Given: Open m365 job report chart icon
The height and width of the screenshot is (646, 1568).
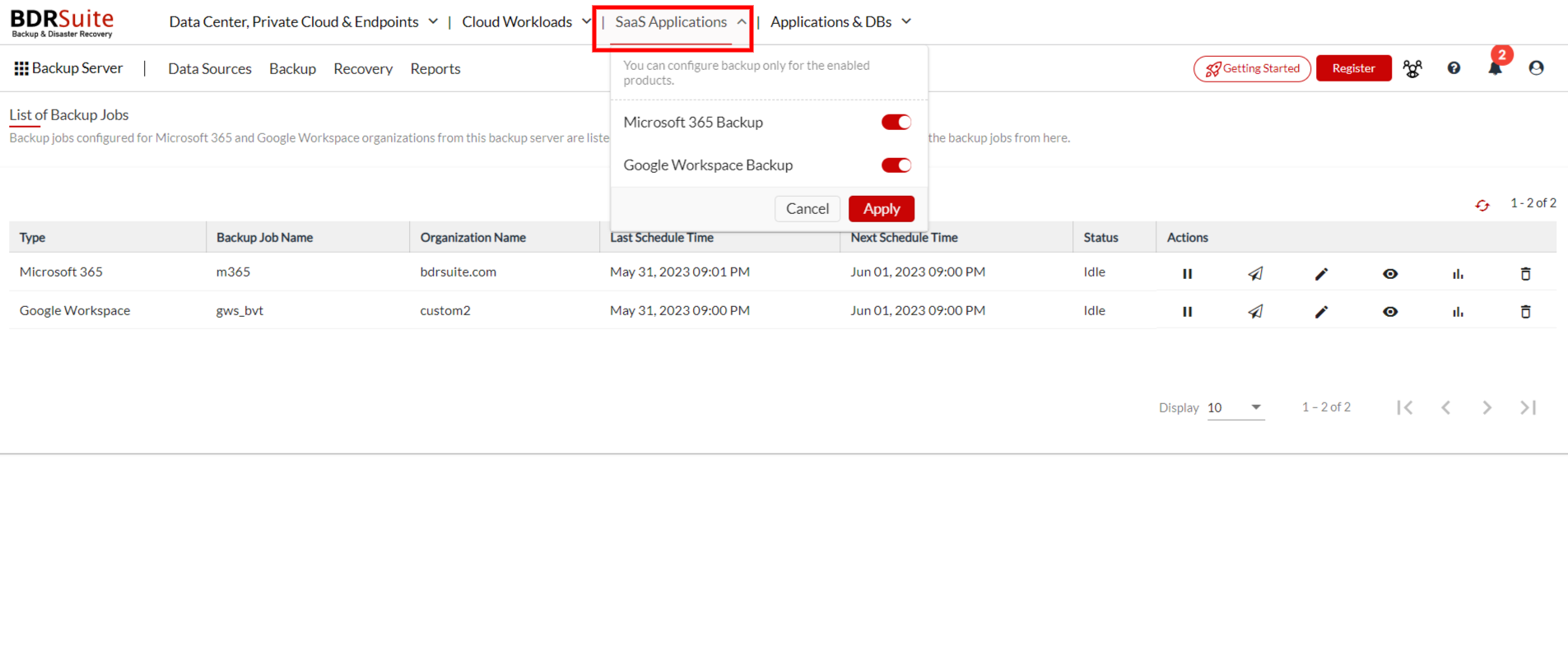Looking at the screenshot, I should (1458, 273).
